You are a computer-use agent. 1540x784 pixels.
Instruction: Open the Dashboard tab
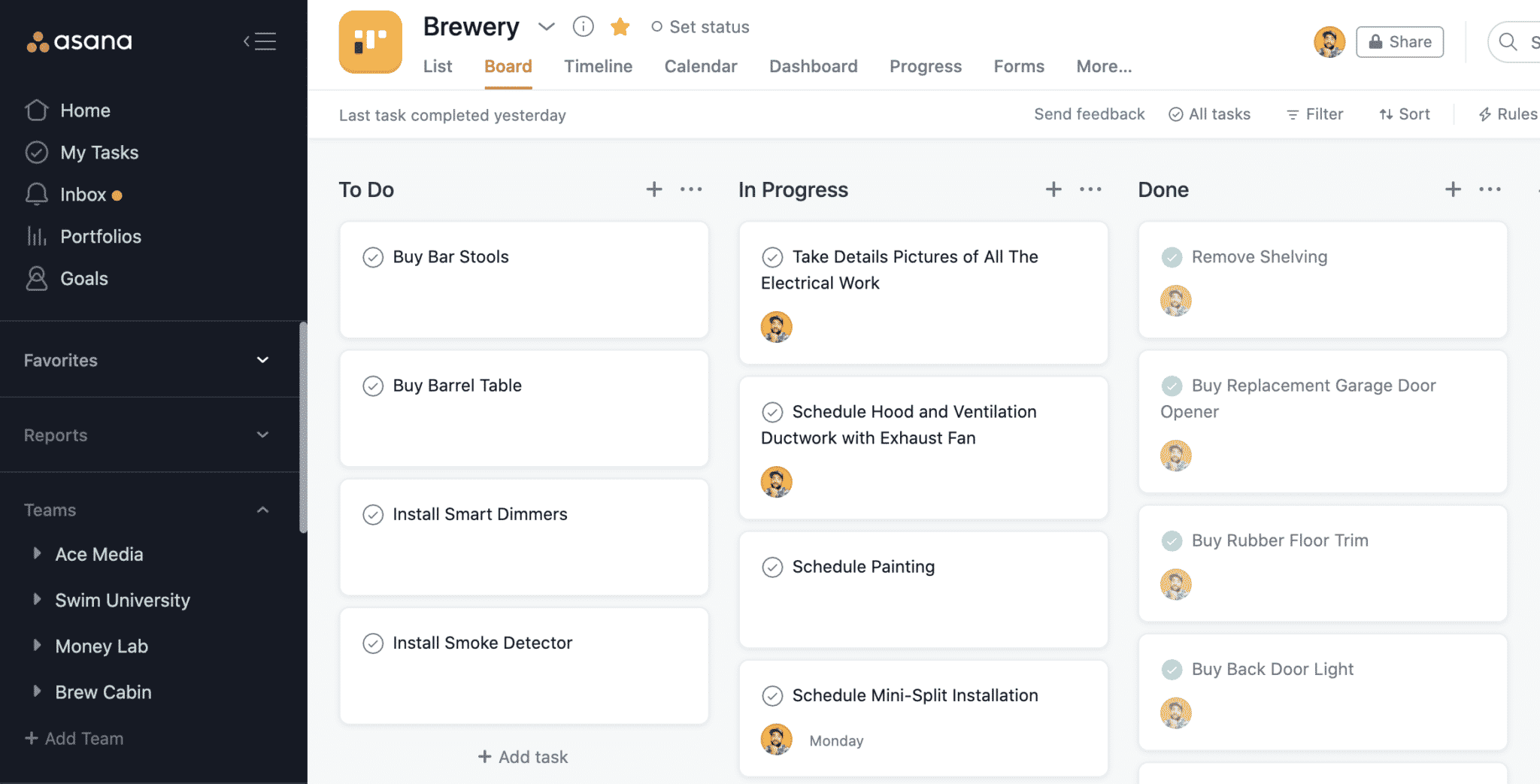click(813, 66)
